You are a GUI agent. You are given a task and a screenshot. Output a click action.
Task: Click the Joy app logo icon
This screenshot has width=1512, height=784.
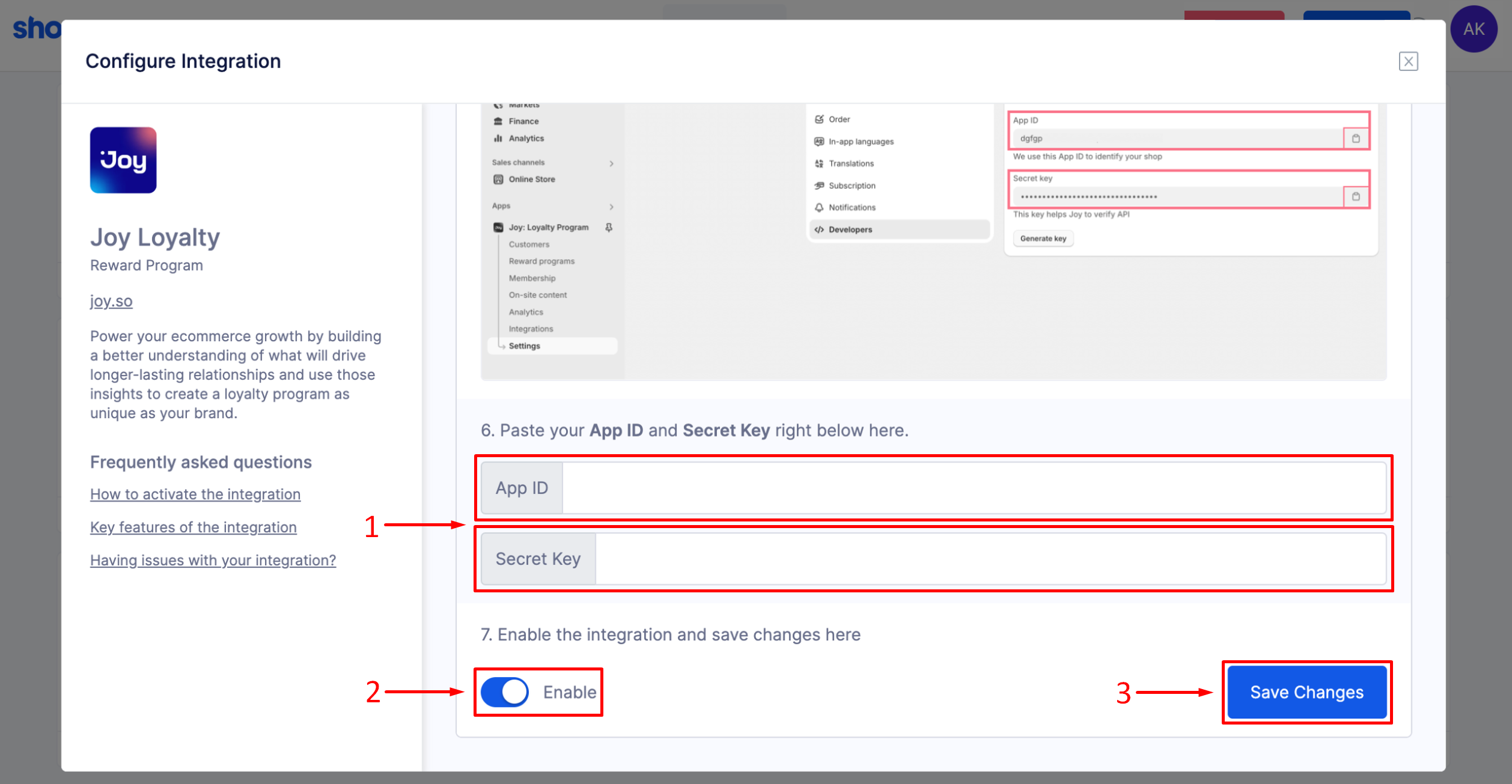pos(123,160)
